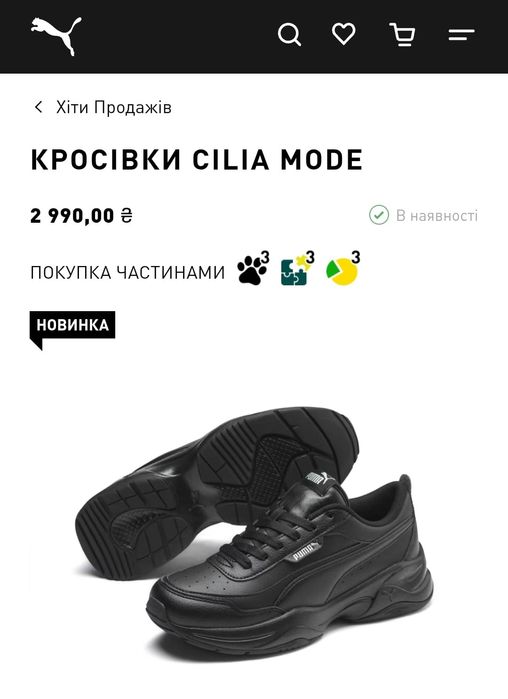Select the yellow pie chart installment icon

(x=343, y=268)
